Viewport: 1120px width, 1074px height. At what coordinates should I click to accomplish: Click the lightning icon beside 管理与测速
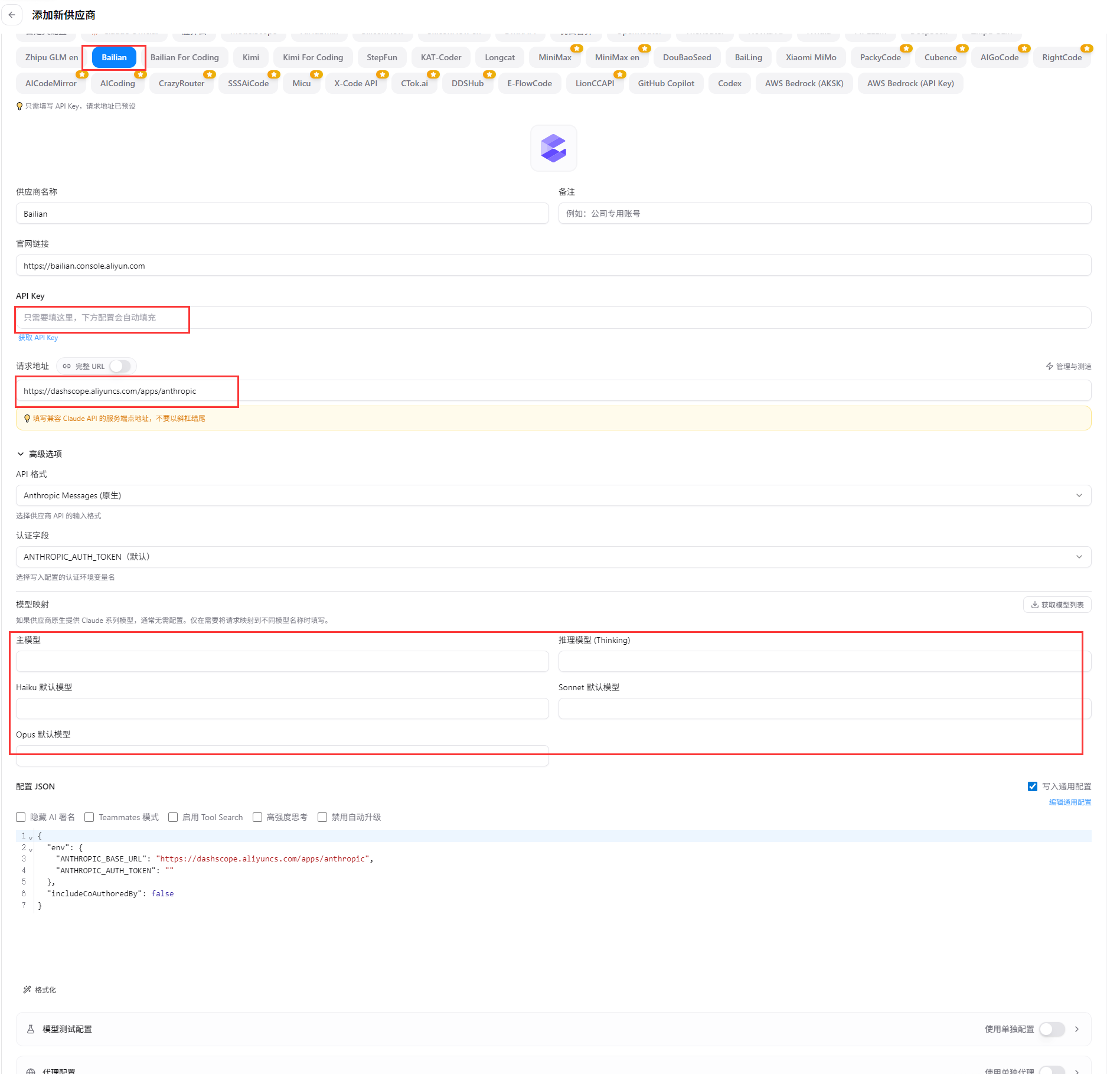tap(1050, 366)
